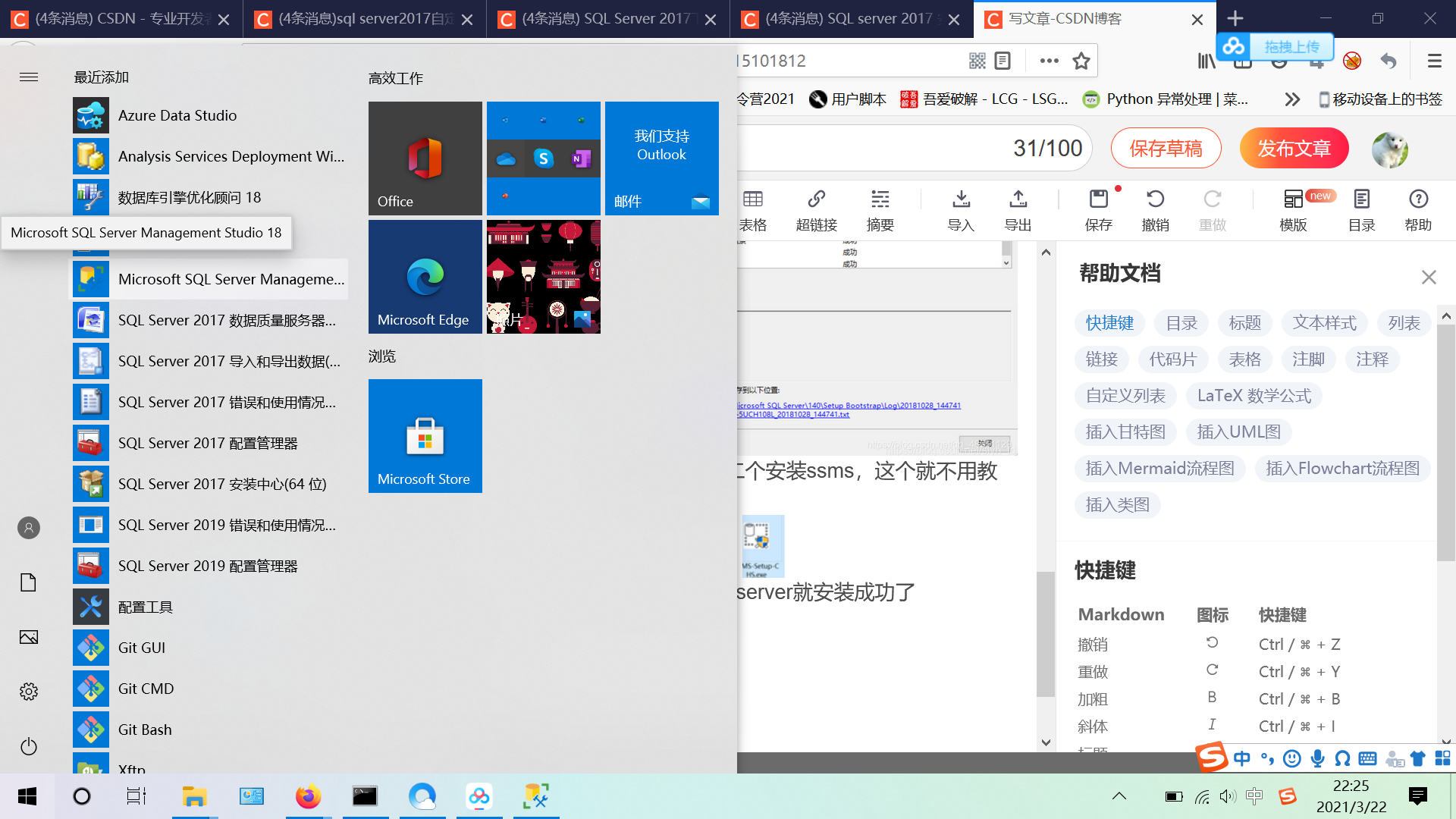Open File Explorer from taskbar
The height and width of the screenshot is (819, 1456).
tap(195, 796)
